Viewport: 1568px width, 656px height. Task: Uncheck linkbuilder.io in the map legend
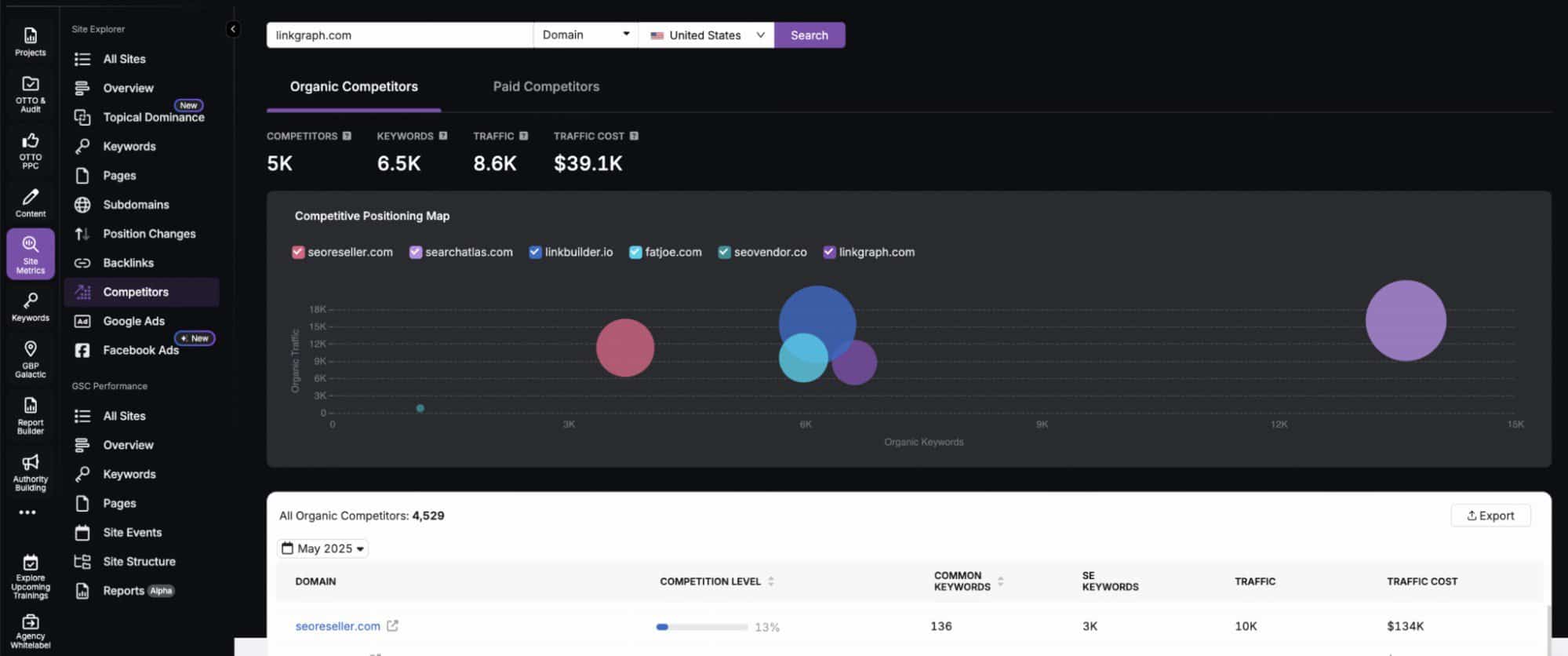coord(535,252)
